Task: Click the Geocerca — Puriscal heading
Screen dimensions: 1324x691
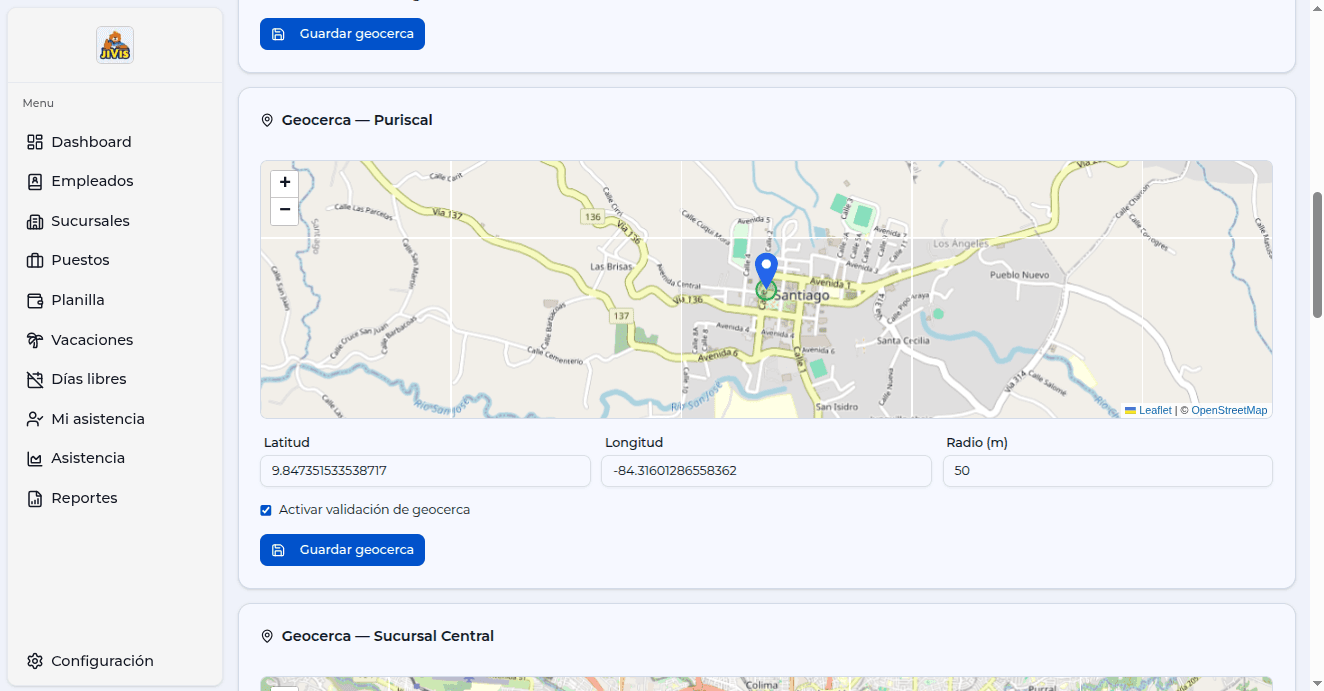Action: [357, 120]
